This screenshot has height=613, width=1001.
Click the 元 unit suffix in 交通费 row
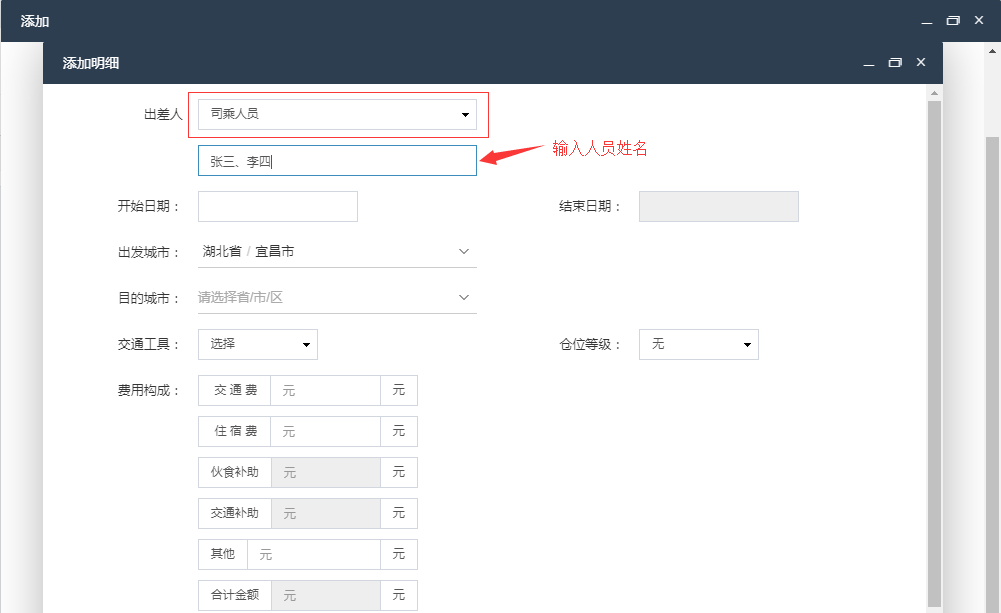coord(399,390)
